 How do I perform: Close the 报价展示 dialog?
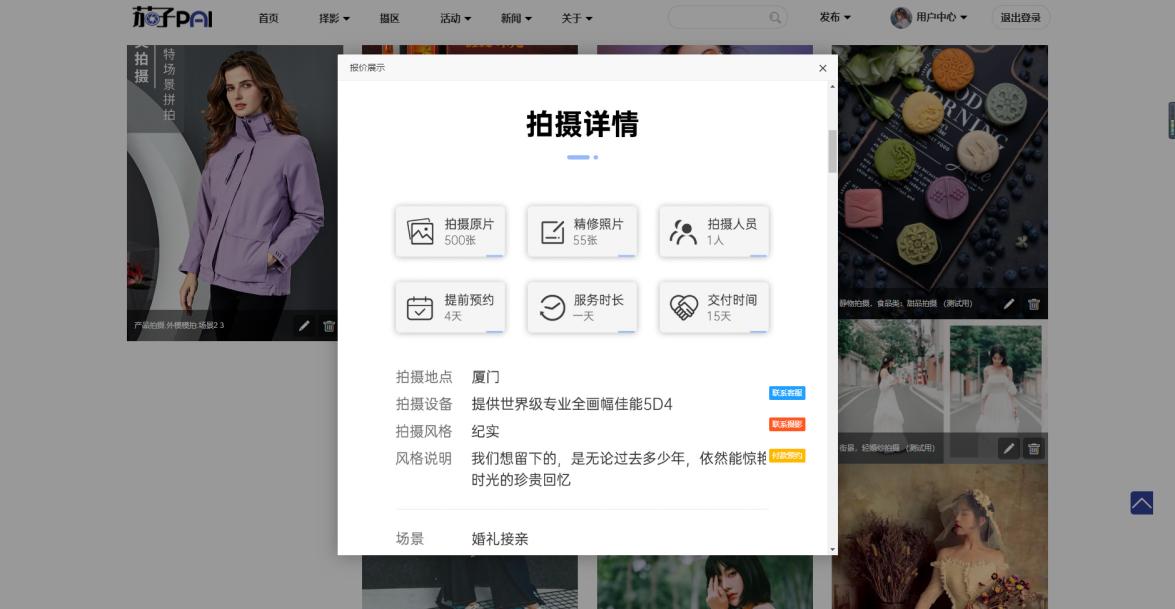822,68
